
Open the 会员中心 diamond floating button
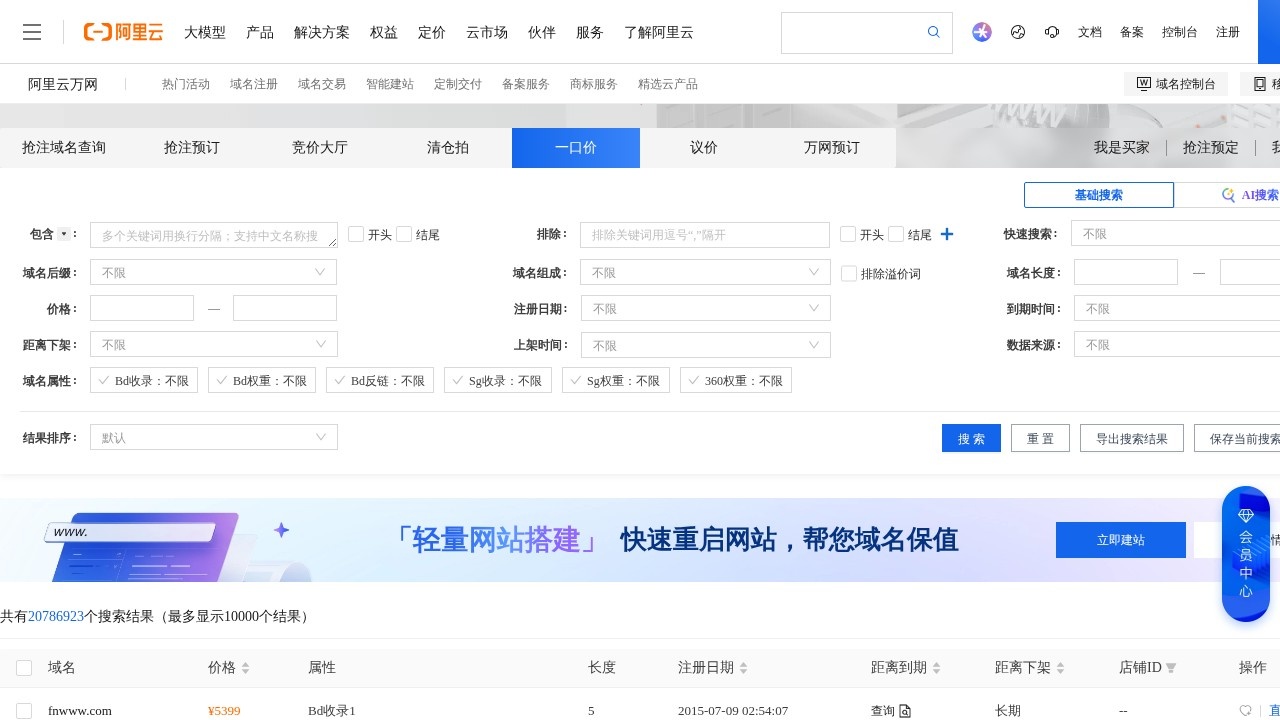coord(1246,554)
